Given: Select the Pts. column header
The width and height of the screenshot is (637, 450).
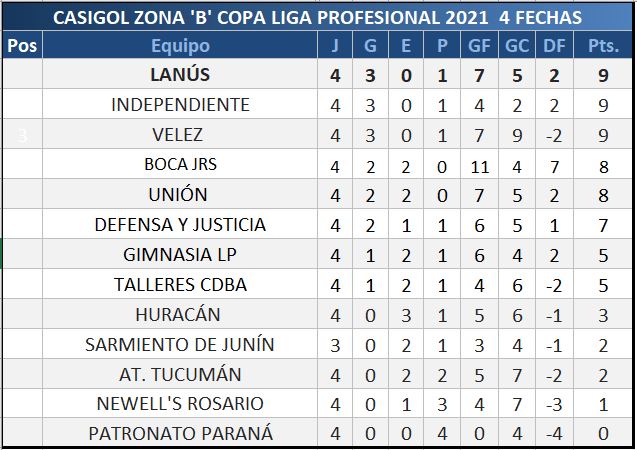Looking at the screenshot, I should [x=603, y=46].
